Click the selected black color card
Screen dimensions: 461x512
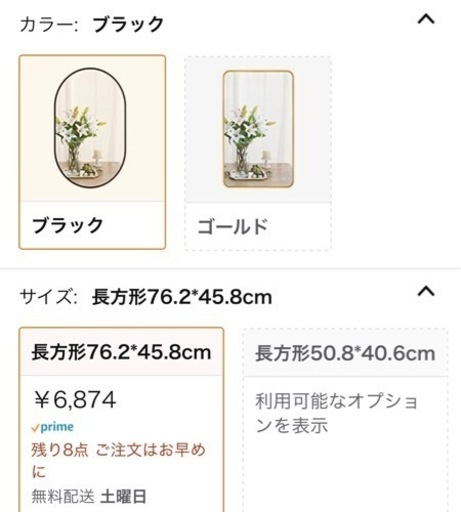tap(92, 152)
